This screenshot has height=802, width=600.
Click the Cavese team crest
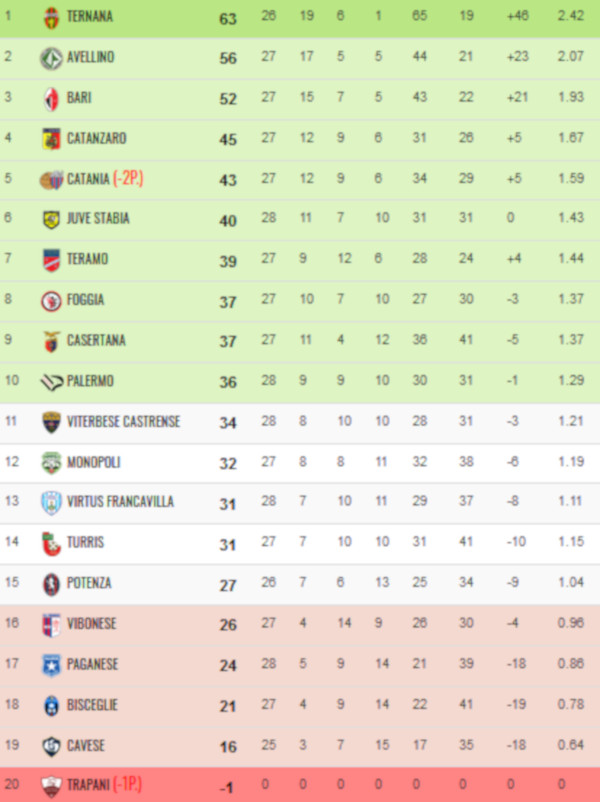coord(51,746)
